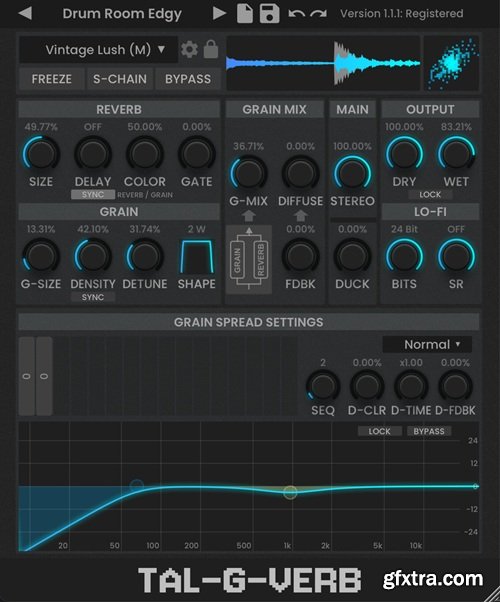Image resolution: width=500 pixels, height=602 pixels.
Task: Toggle SYNC under the DENSITY knob
Action: 93,297
